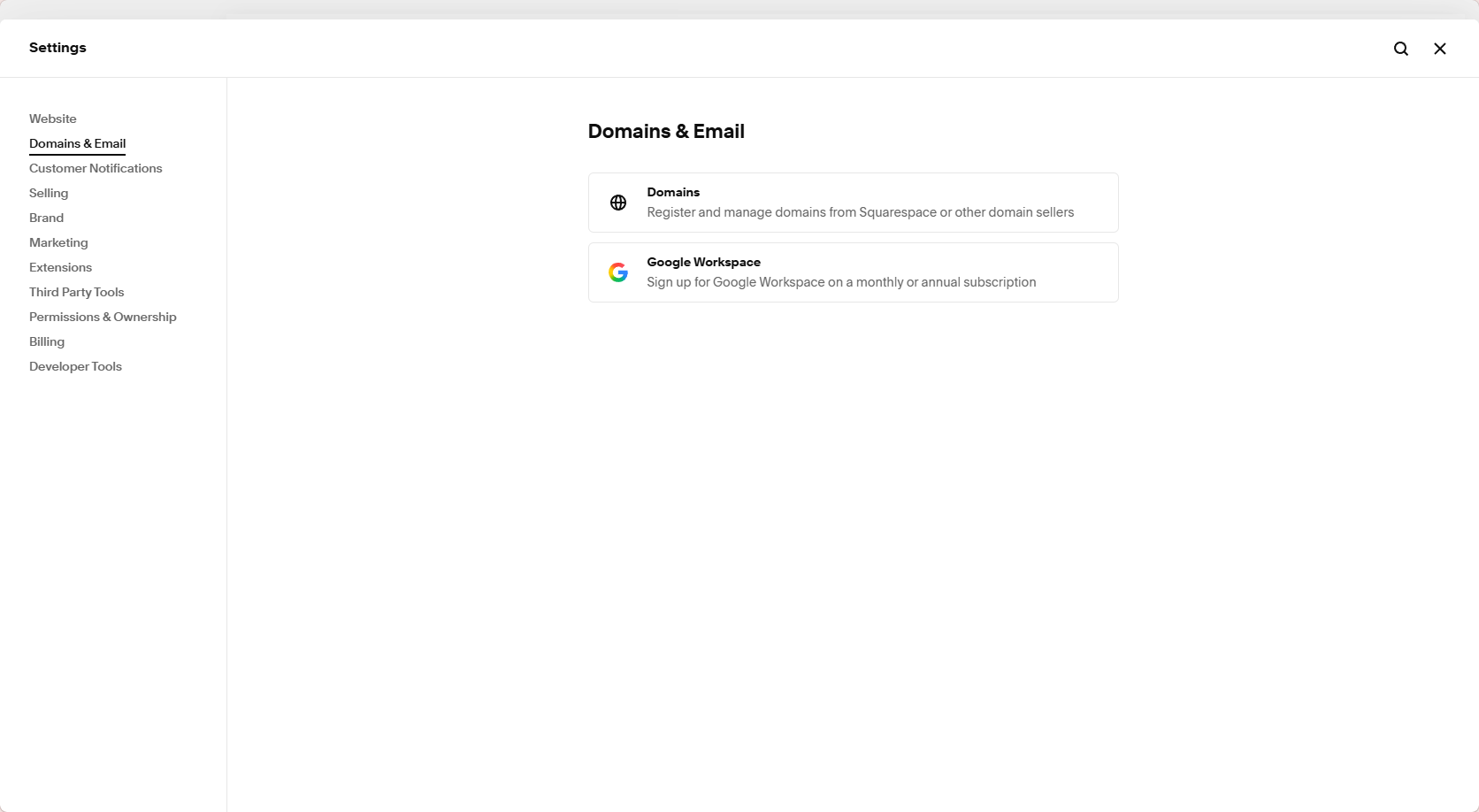Click the 'Settings' header title
This screenshot has width=1479, height=812.
coord(57,48)
